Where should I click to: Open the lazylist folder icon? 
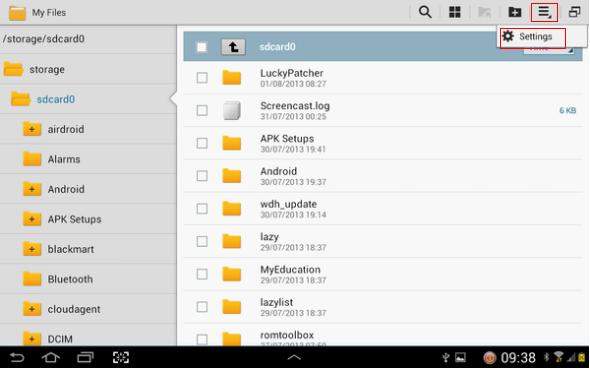pos(231,307)
